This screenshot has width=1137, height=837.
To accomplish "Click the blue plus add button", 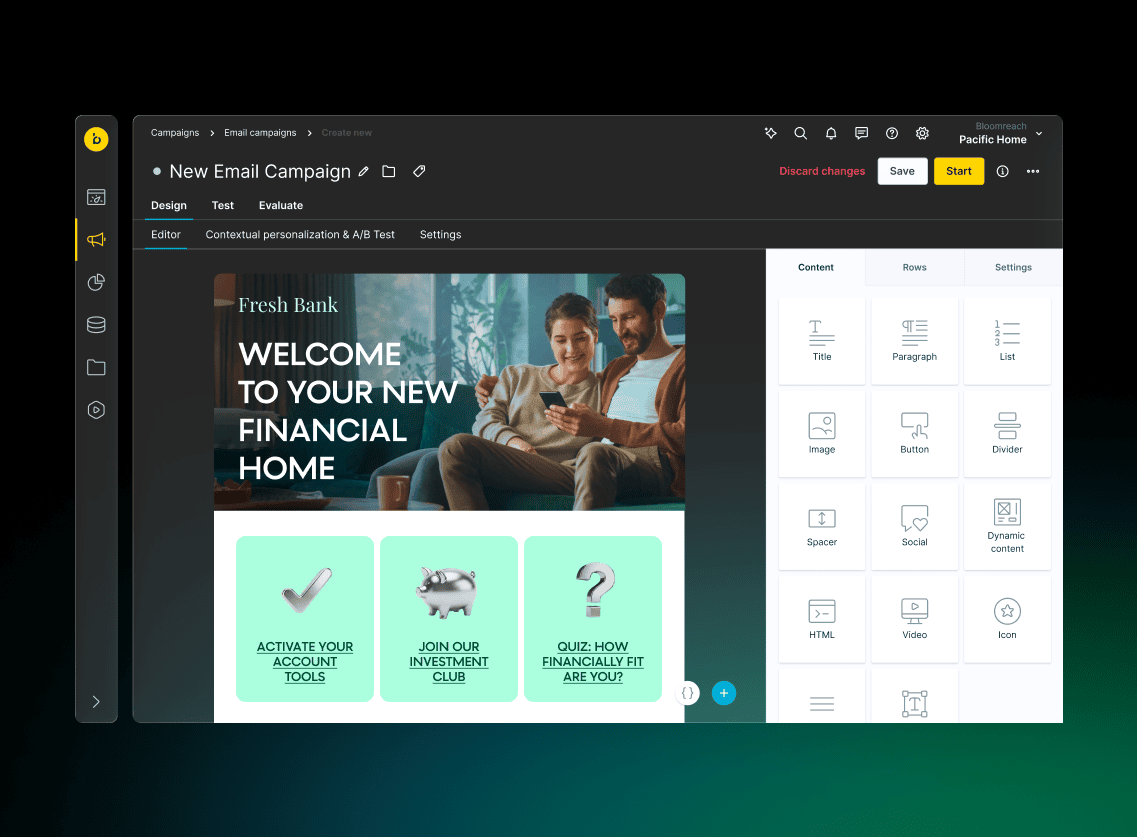I will [x=724, y=693].
